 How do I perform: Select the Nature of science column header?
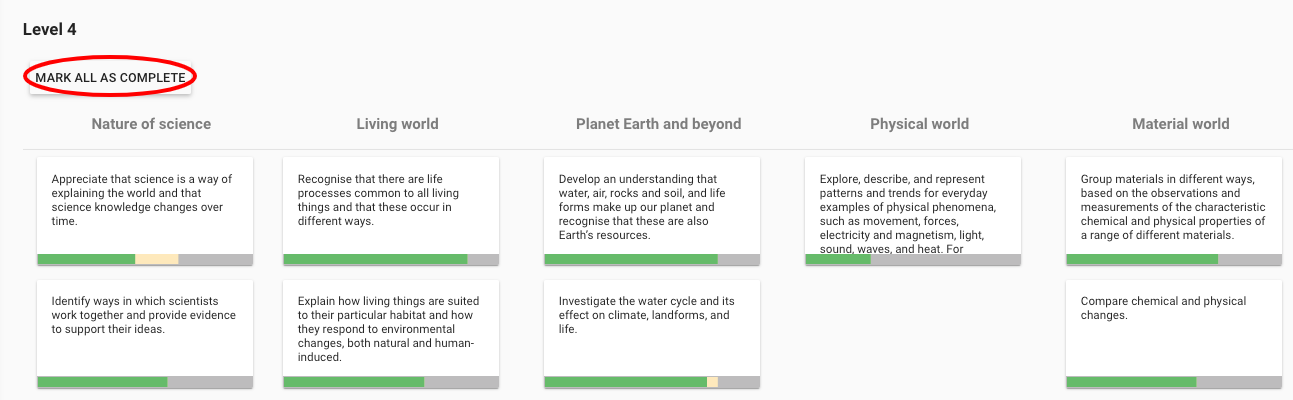coord(151,124)
